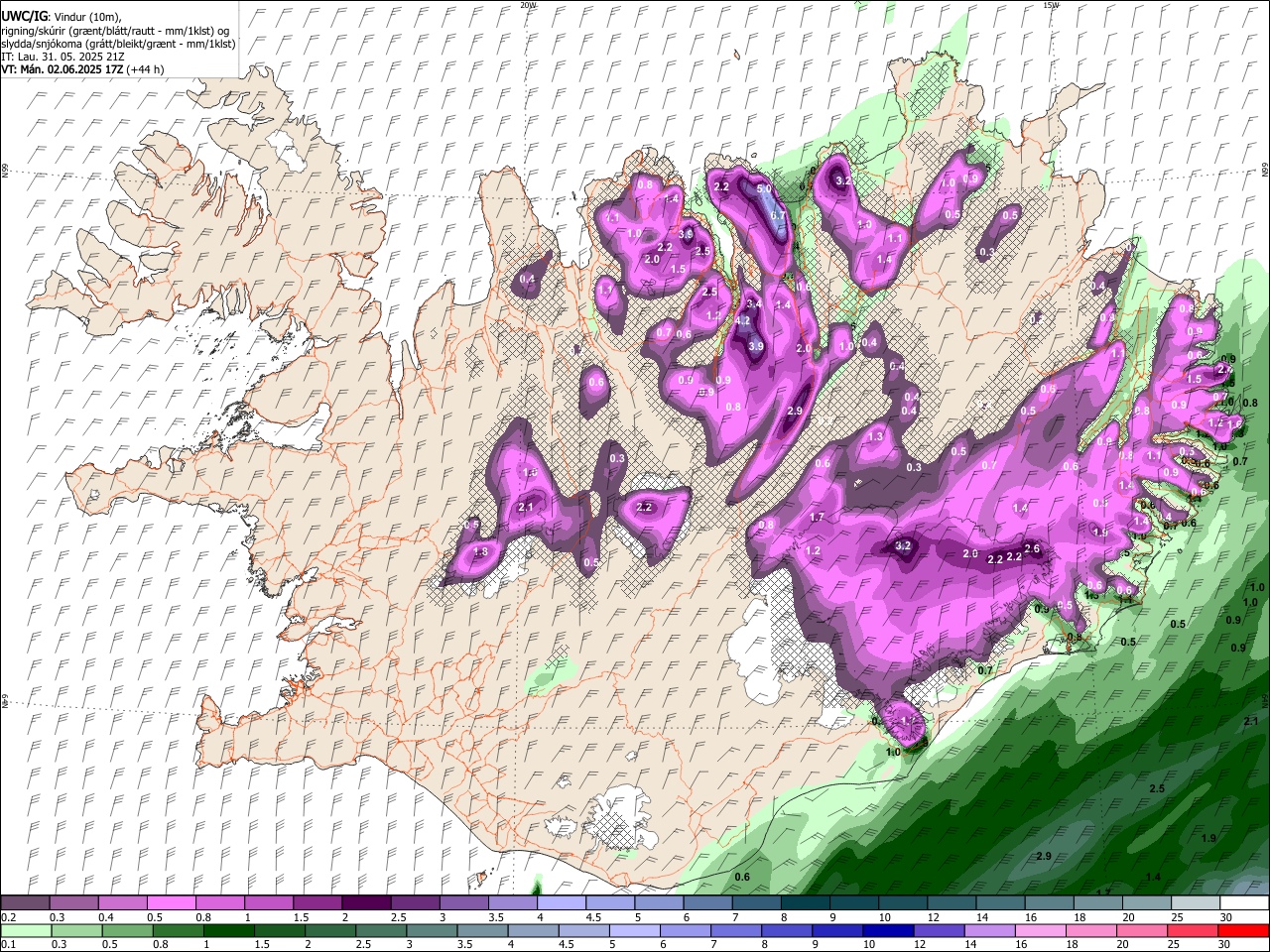Pick the red 30 mm legend swatch
The height and width of the screenshot is (952, 1270).
pyautogui.click(x=1242, y=930)
